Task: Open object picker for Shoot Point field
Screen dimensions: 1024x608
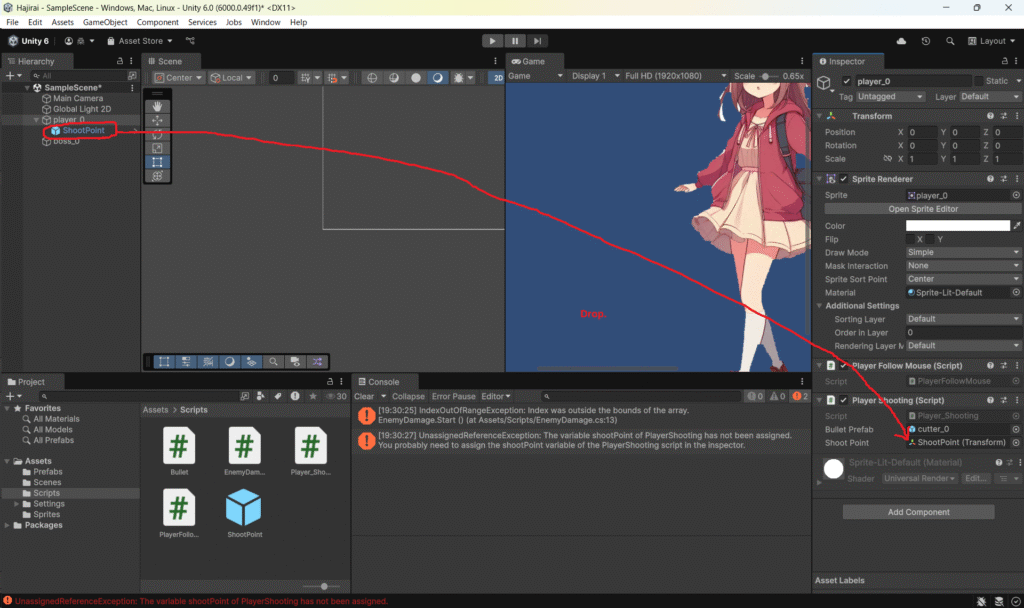Action: (1016, 442)
